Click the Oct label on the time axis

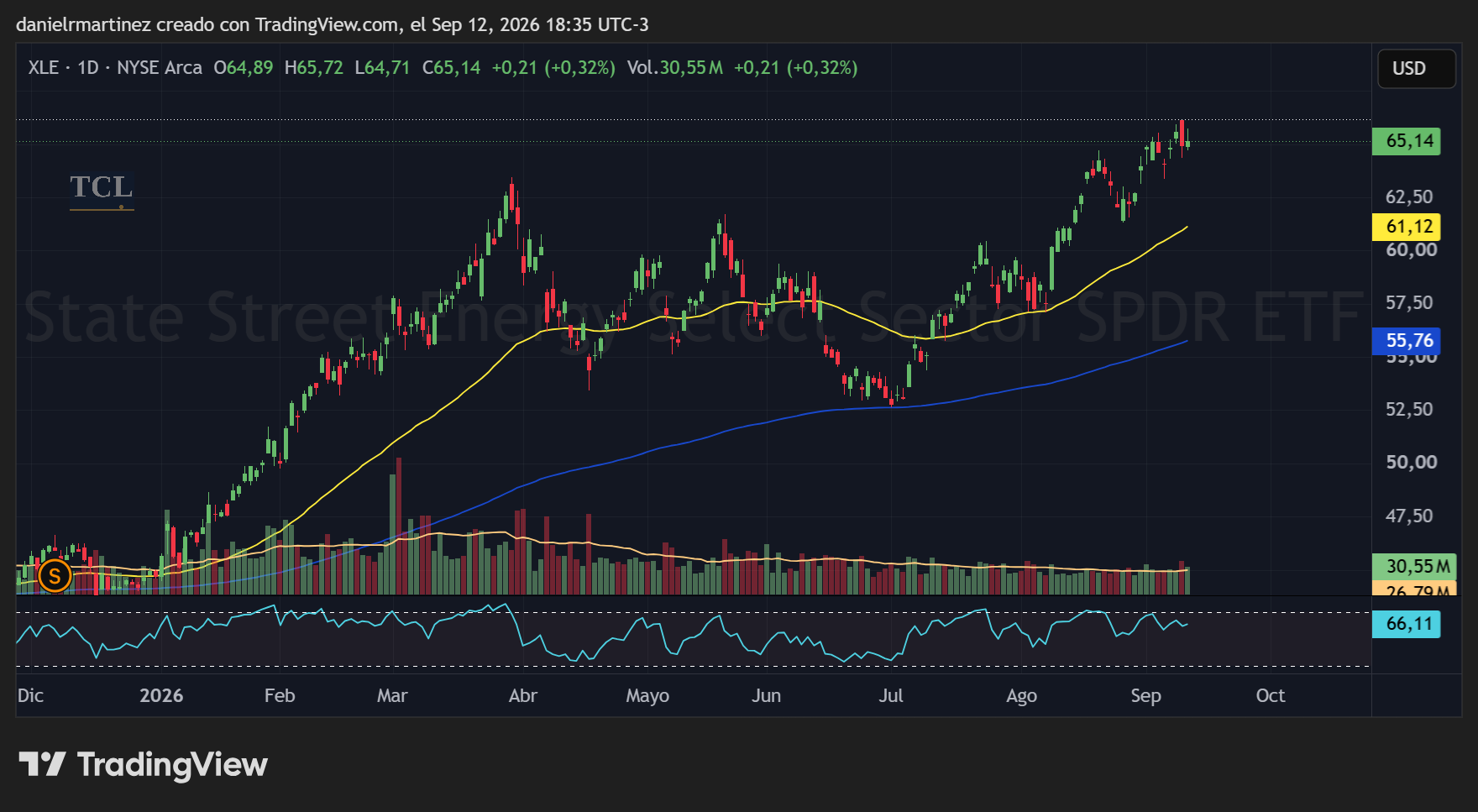click(1271, 696)
